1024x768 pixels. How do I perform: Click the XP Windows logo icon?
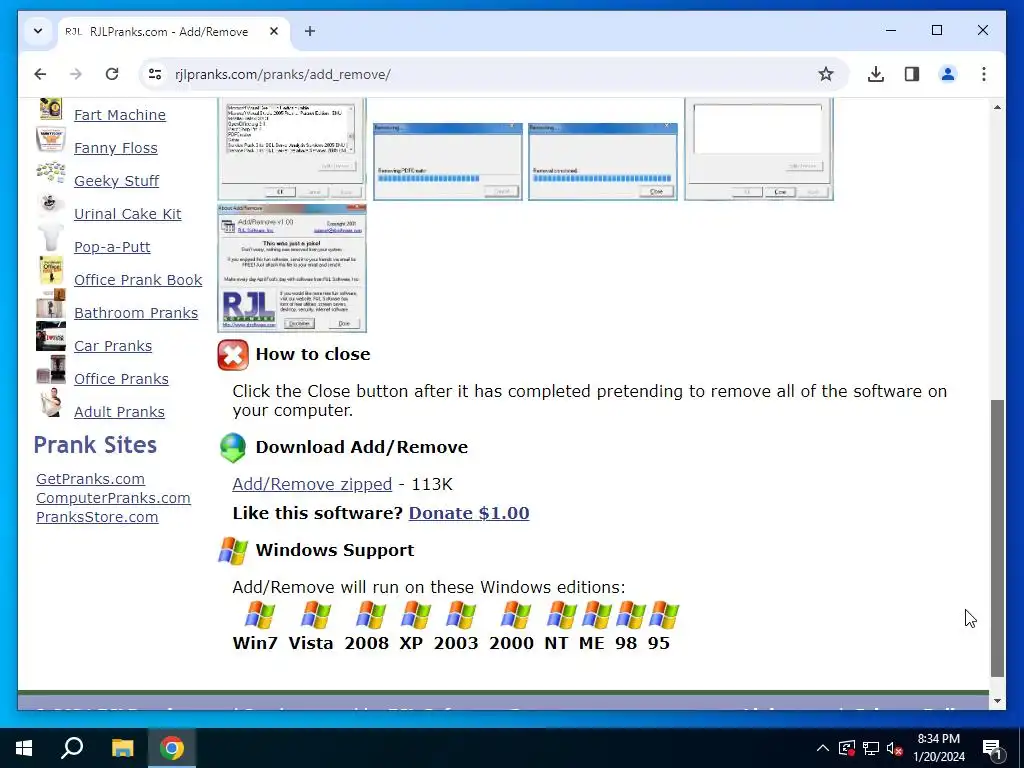pos(416,615)
